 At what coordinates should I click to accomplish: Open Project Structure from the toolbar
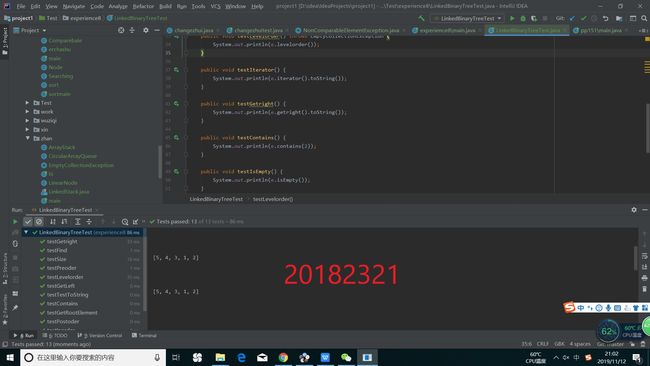click(619, 18)
